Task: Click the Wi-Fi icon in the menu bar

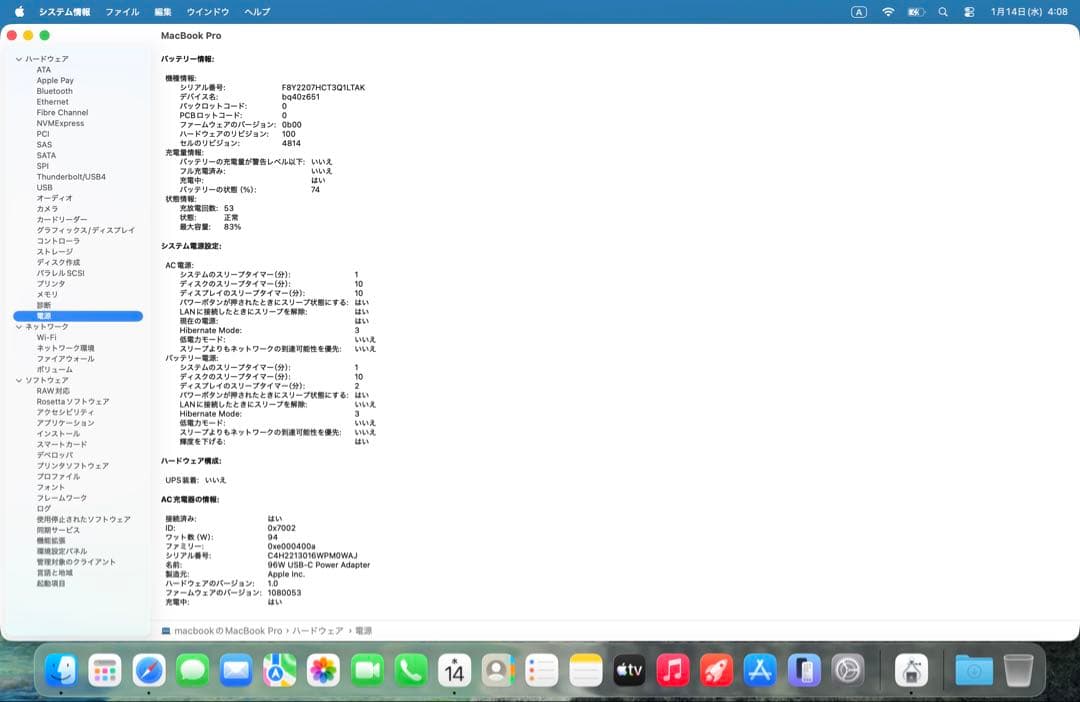Action: [889, 12]
